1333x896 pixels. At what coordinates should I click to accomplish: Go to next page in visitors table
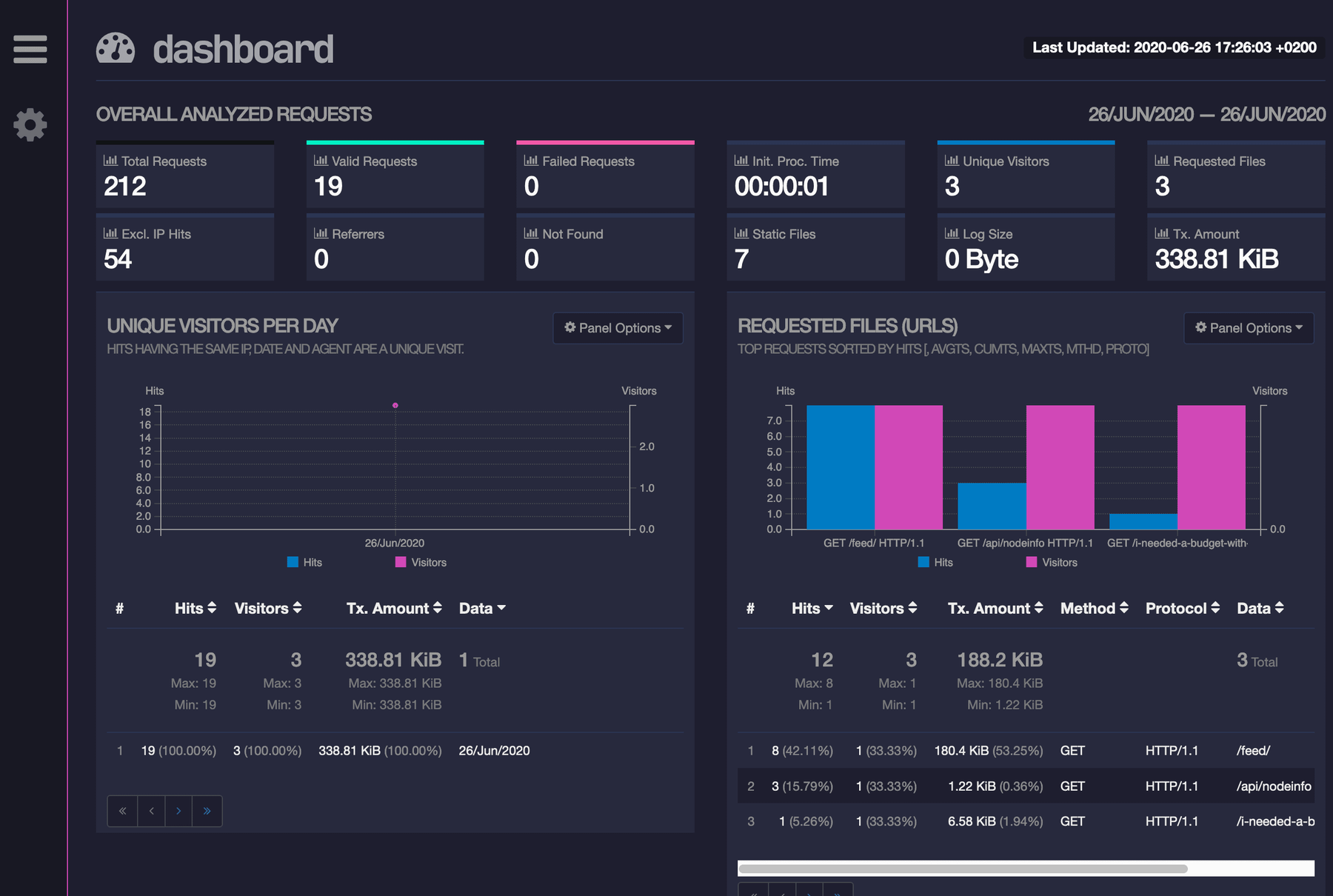(178, 811)
